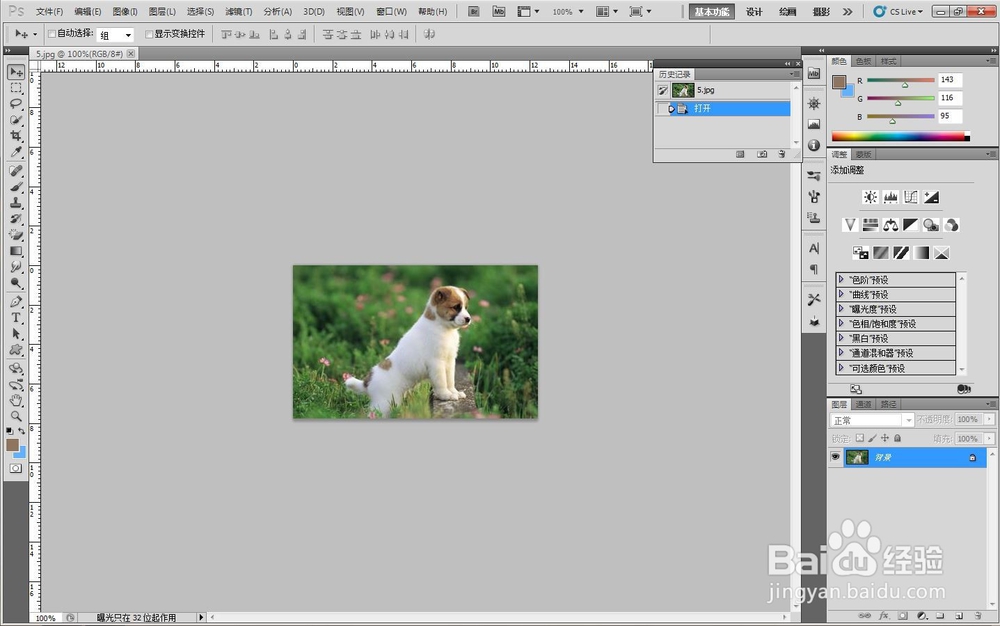
Task: Pick a color from the spectrum ramp
Action: pos(901,136)
